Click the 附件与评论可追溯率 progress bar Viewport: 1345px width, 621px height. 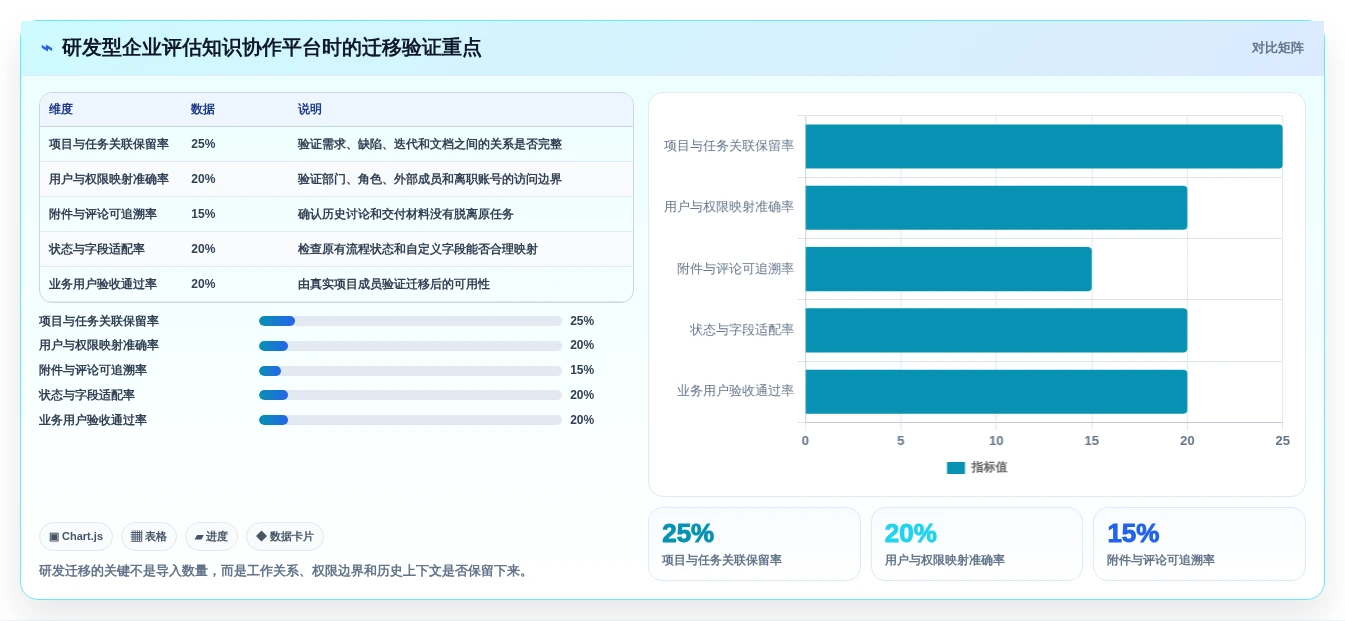click(x=410, y=371)
